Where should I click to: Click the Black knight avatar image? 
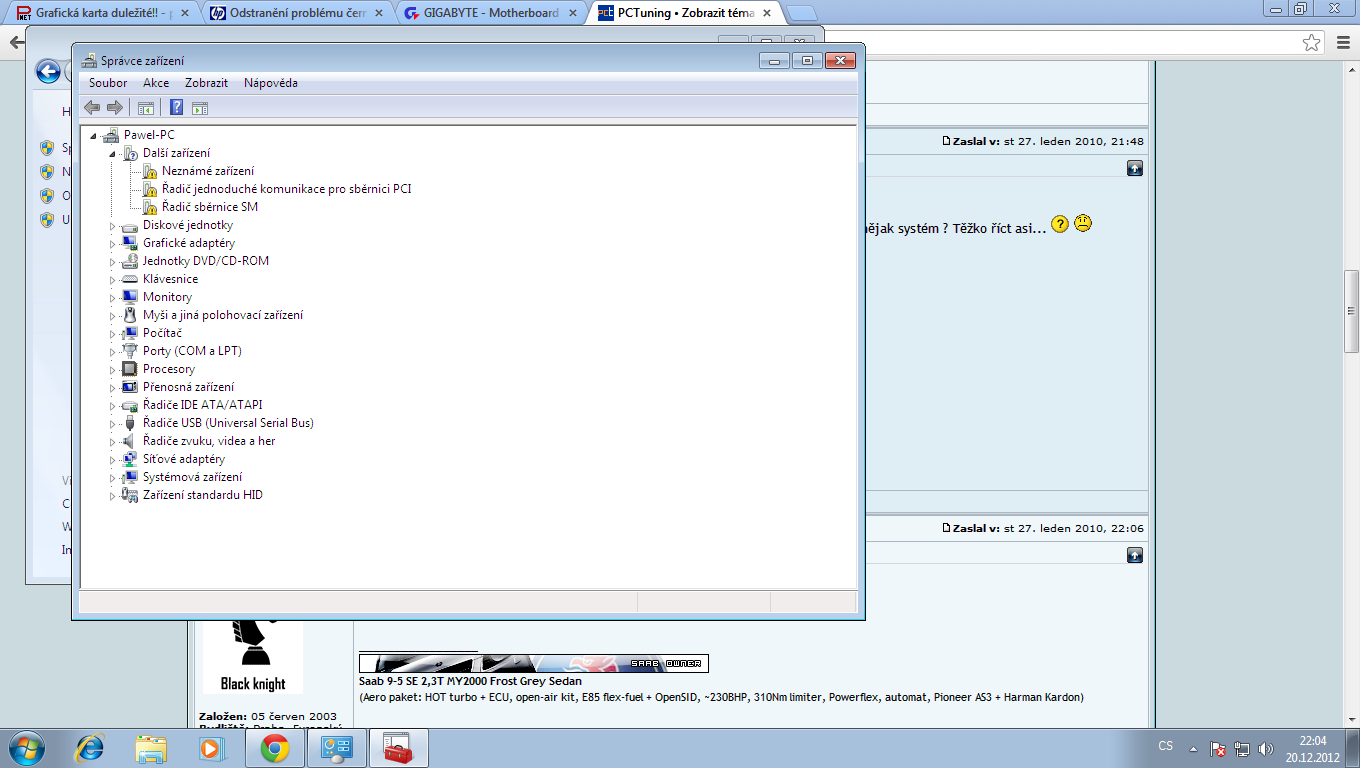pyautogui.click(x=253, y=657)
